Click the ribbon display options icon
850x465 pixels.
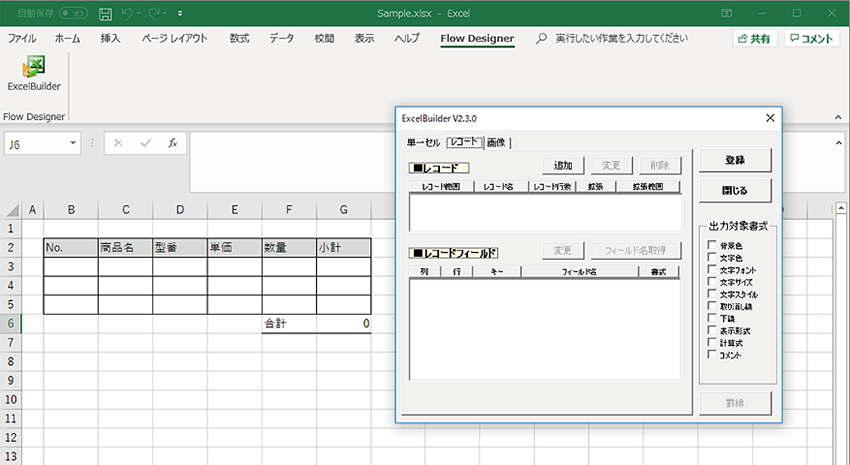coord(727,13)
